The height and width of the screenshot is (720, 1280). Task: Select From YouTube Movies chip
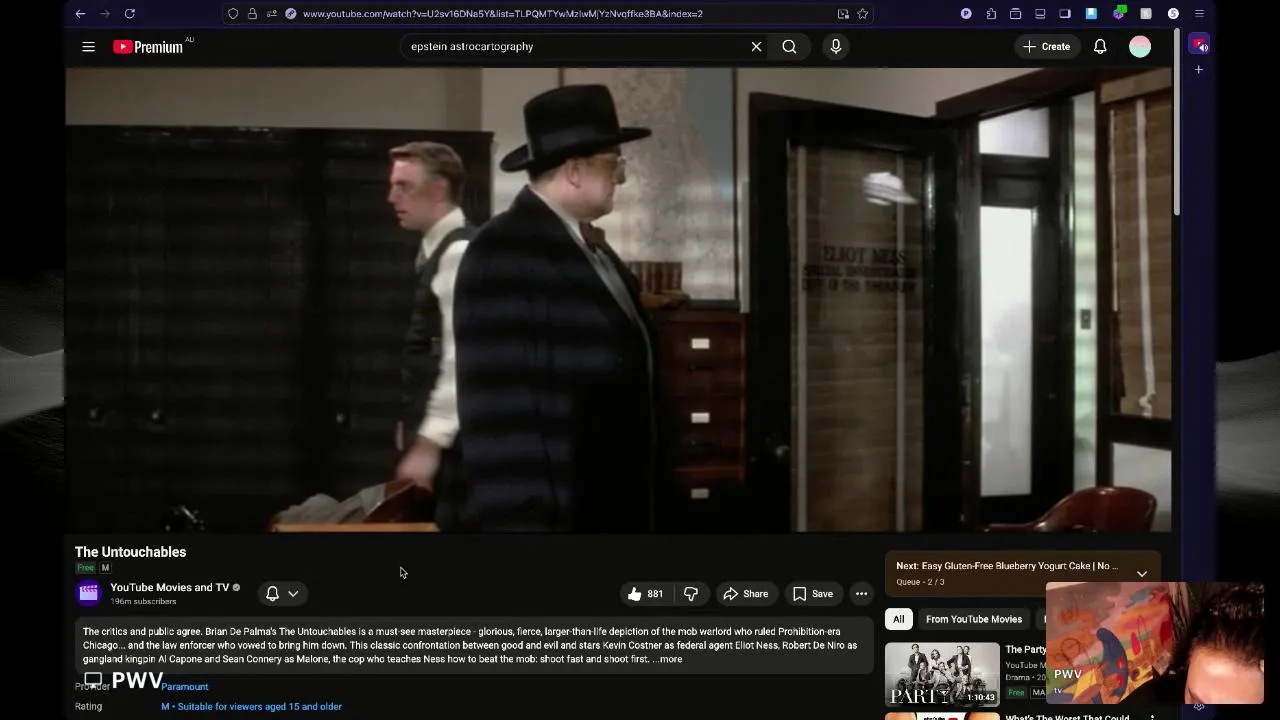(x=974, y=619)
